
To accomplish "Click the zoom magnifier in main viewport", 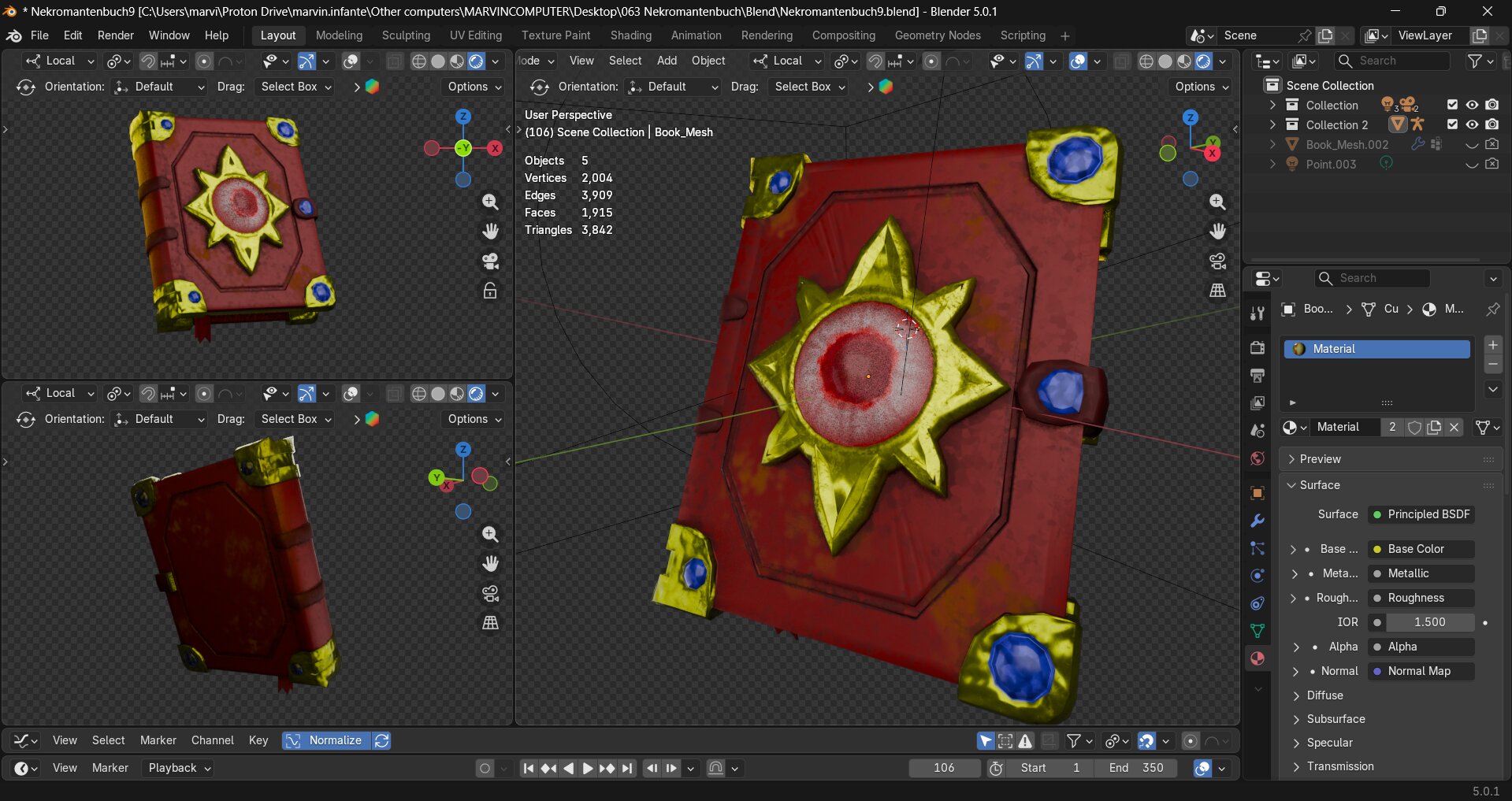I will pyautogui.click(x=1217, y=202).
